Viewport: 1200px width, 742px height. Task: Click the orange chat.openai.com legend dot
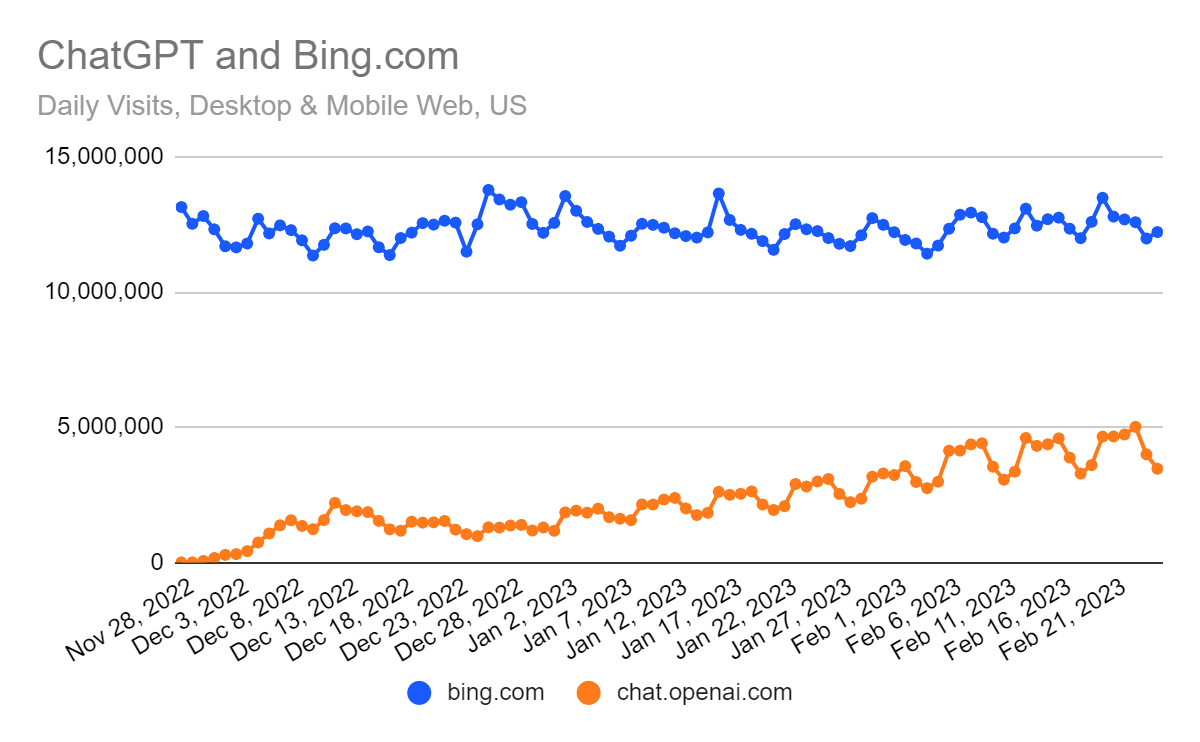(589, 692)
